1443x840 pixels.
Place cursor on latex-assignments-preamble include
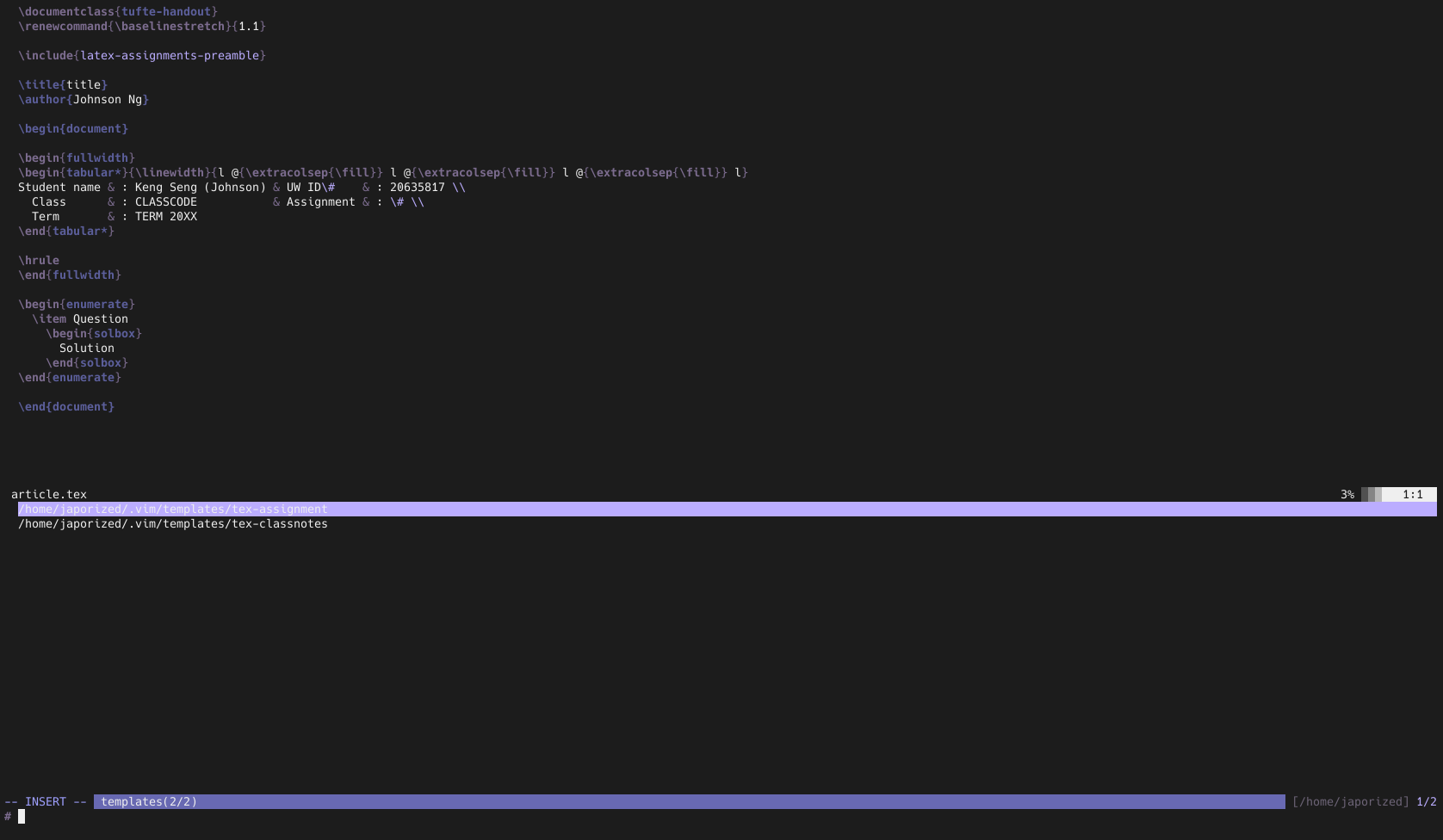(170, 56)
